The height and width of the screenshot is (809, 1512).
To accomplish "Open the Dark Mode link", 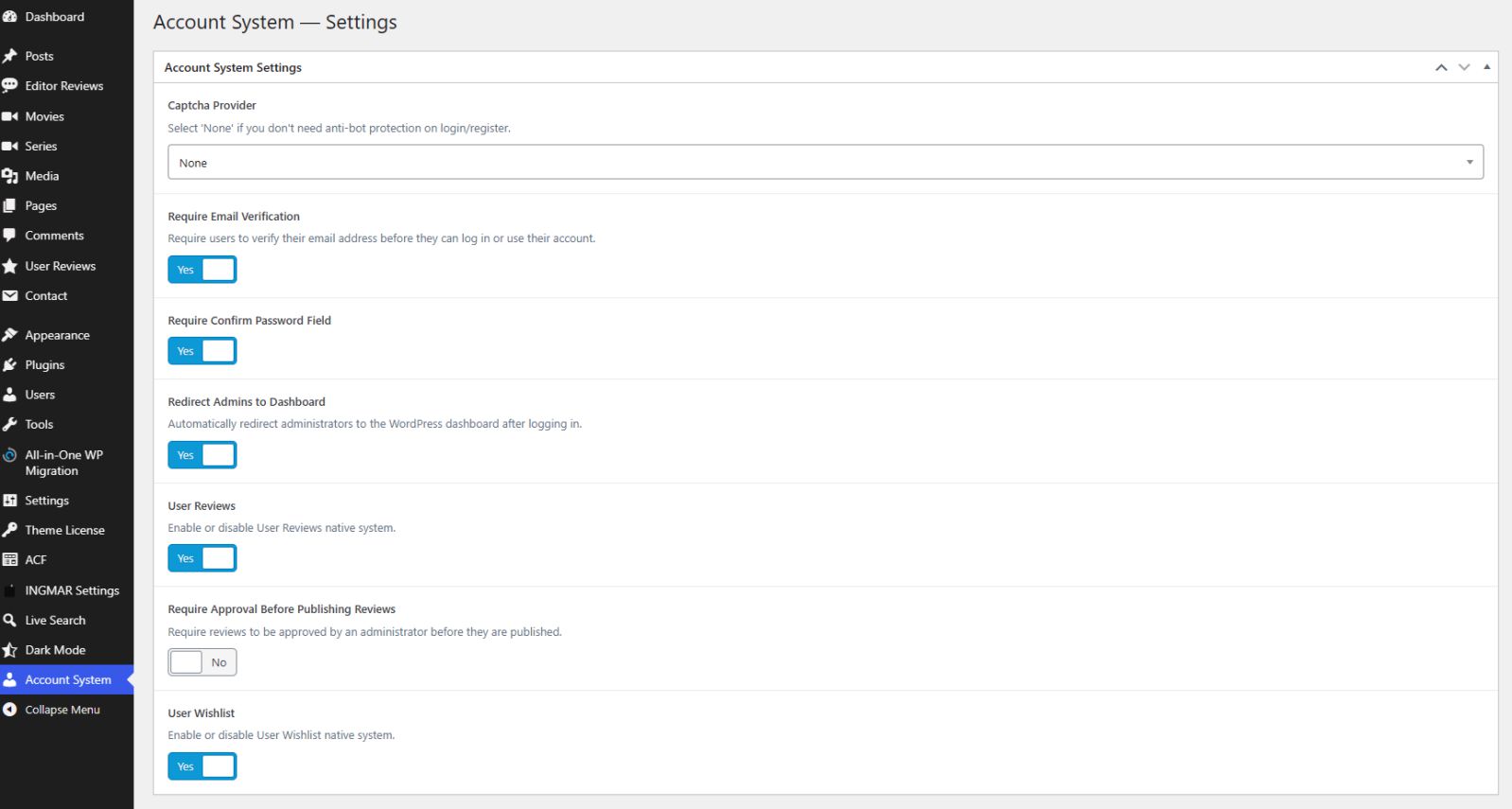I will pos(55,650).
